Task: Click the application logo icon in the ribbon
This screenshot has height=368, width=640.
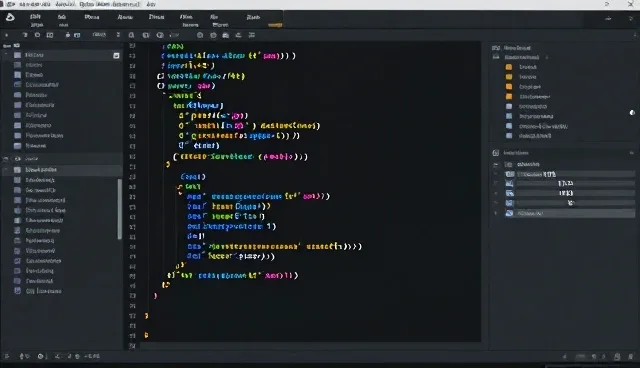Action: click(x=10, y=17)
